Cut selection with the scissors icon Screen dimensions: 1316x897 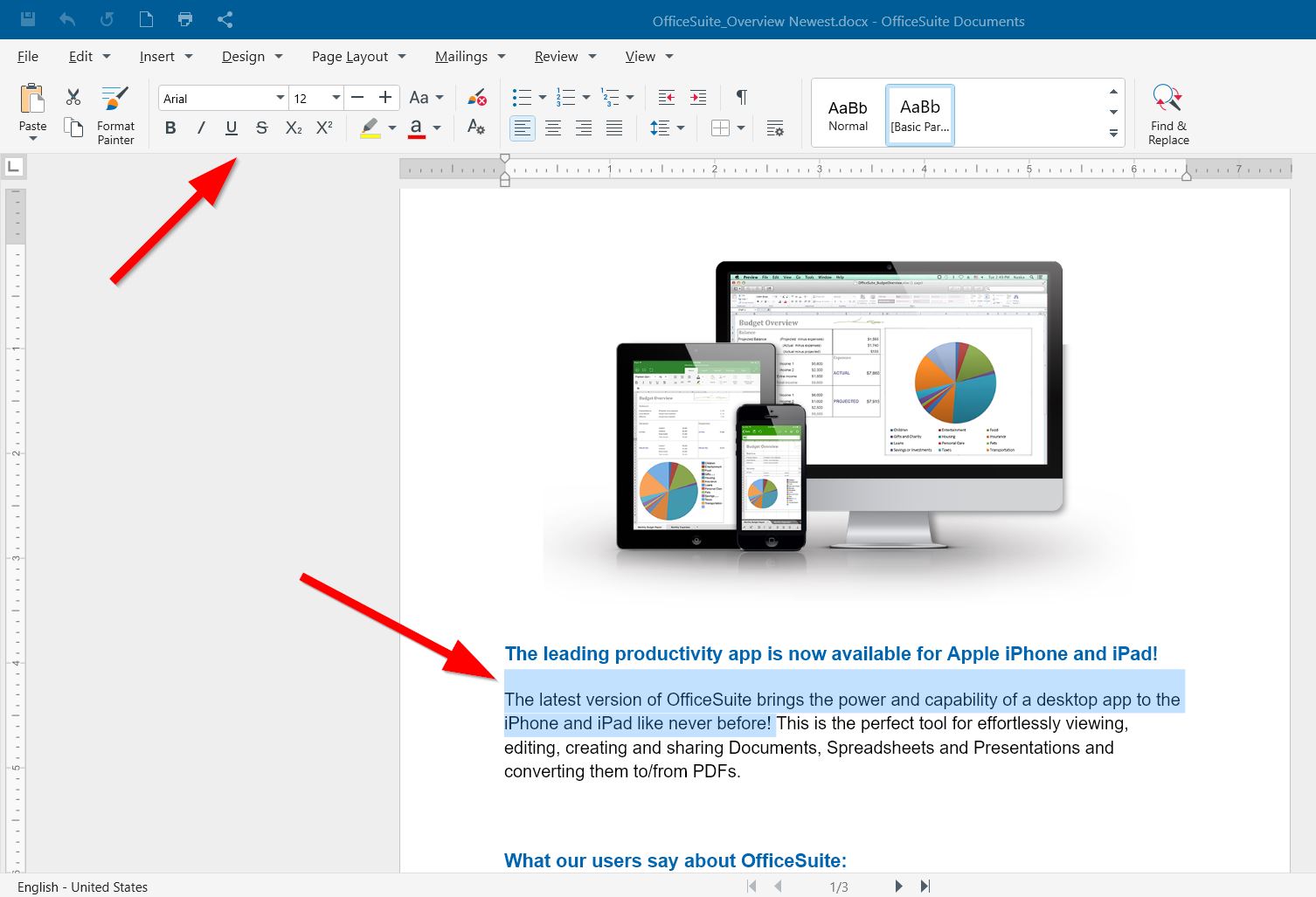[x=73, y=97]
